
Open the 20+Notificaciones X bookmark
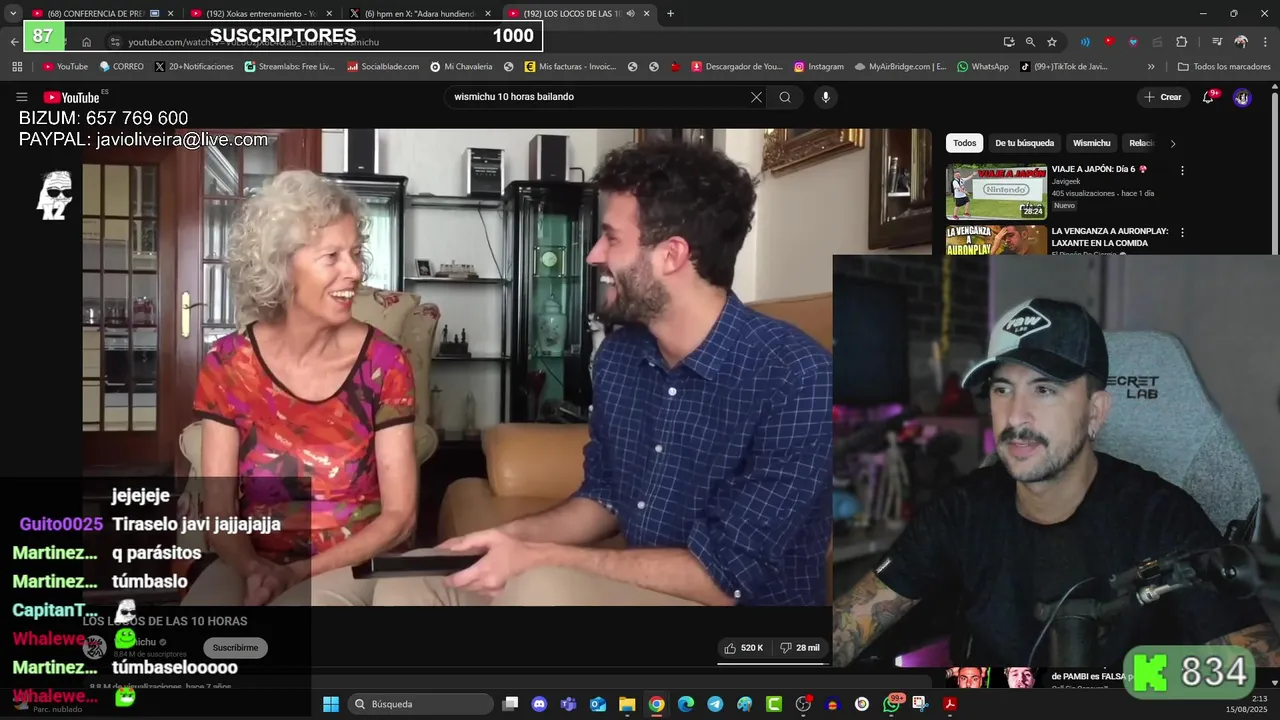click(x=194, y=67)
